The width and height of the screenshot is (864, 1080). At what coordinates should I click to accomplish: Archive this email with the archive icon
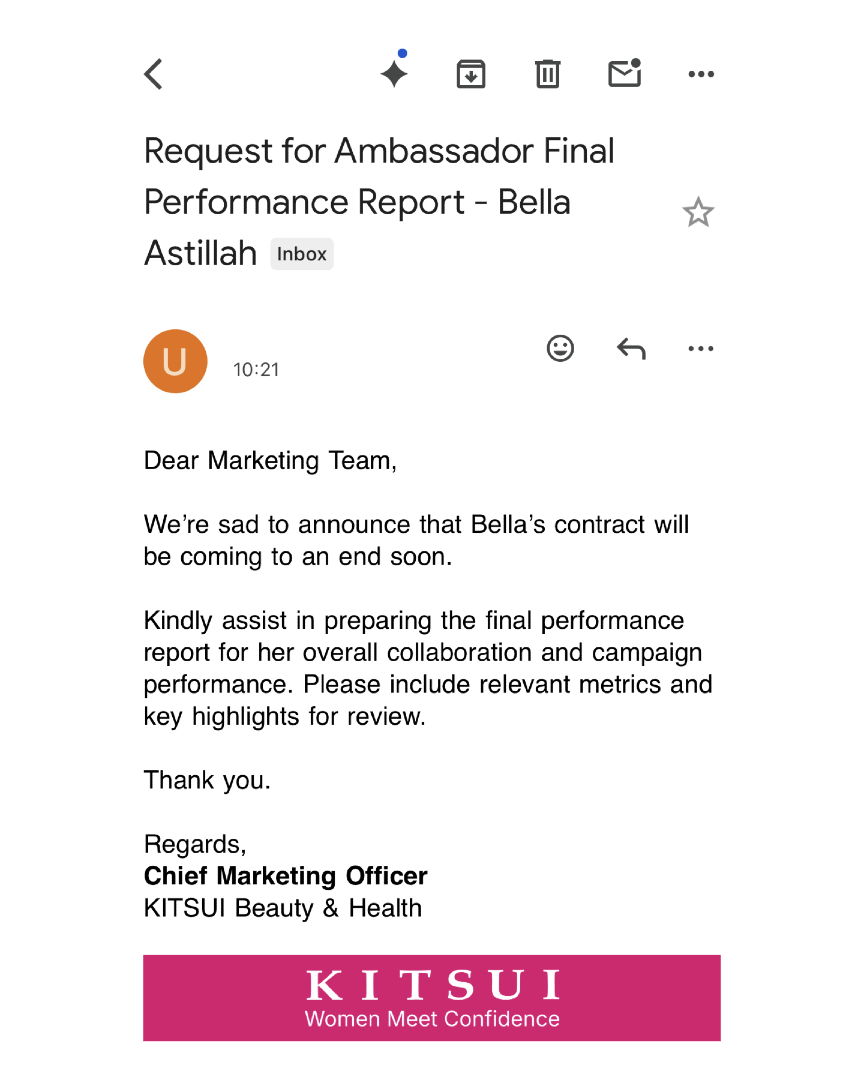(x=471, y=74)
